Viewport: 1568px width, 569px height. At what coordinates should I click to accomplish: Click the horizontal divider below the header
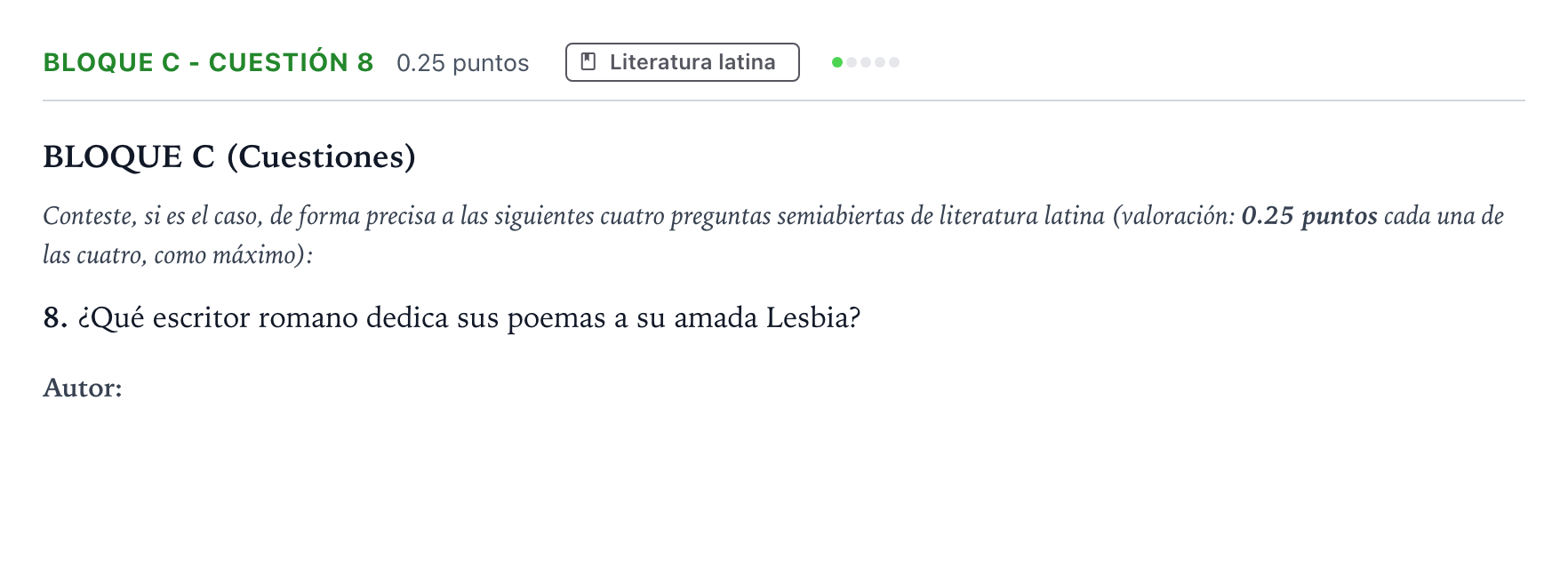pos(784,100)
